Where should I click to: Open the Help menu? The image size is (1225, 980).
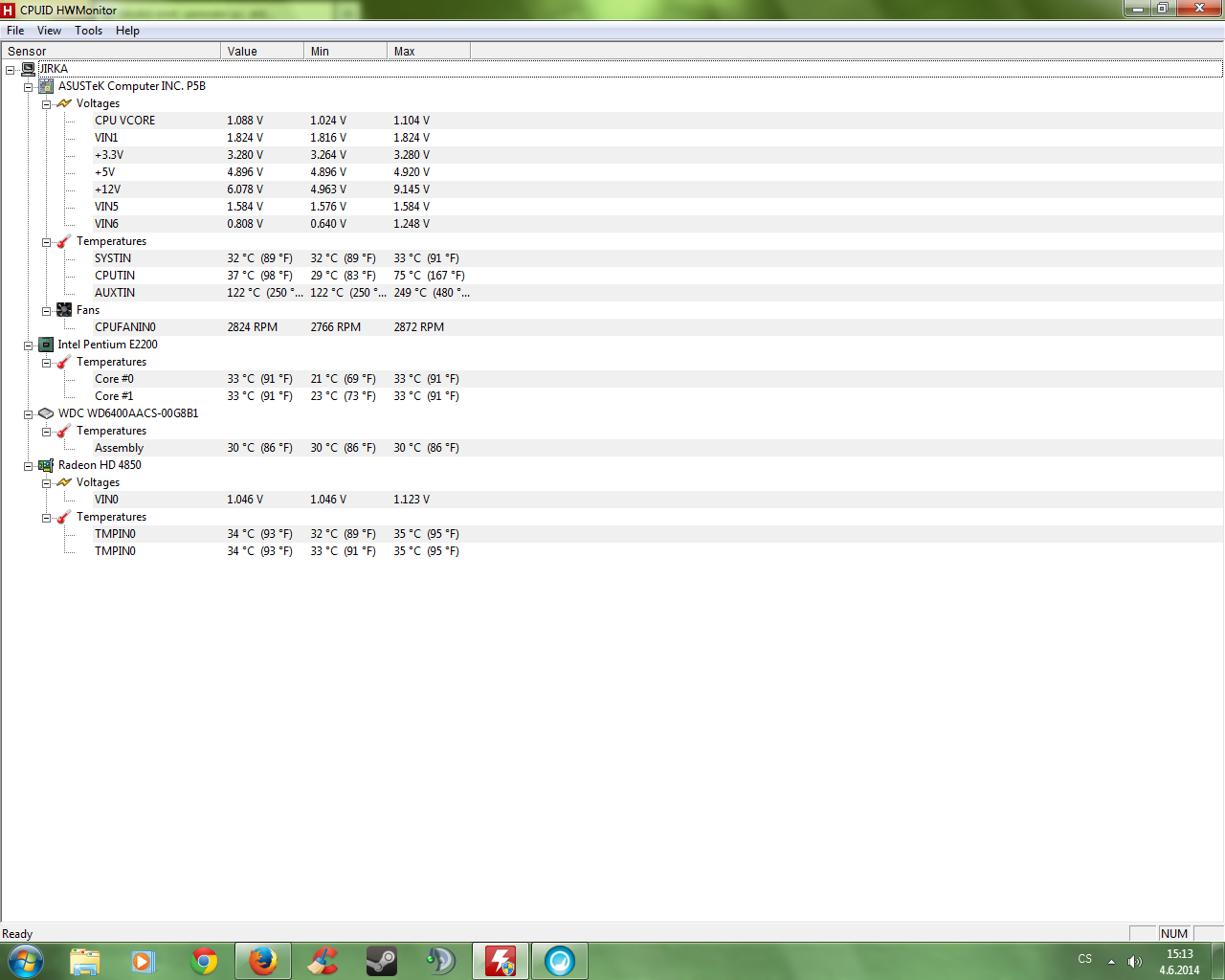tap(128, 31)
